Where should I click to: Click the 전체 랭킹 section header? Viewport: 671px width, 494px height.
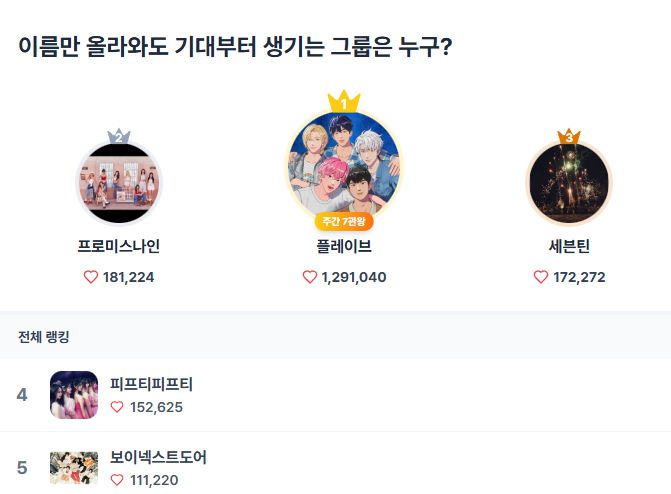pyautogui.click(x=43, y=337)
